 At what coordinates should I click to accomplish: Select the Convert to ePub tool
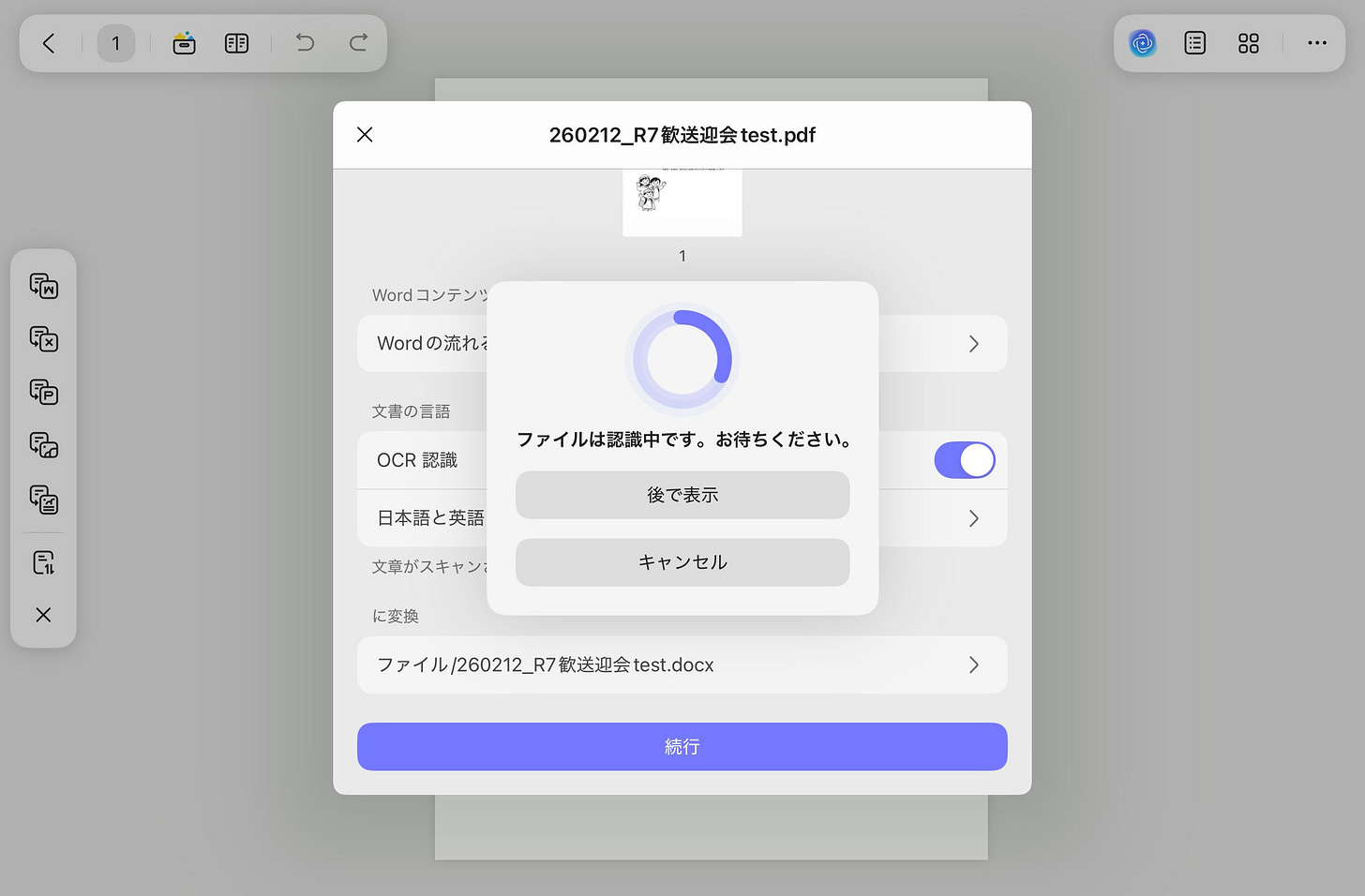click(43, 500)
